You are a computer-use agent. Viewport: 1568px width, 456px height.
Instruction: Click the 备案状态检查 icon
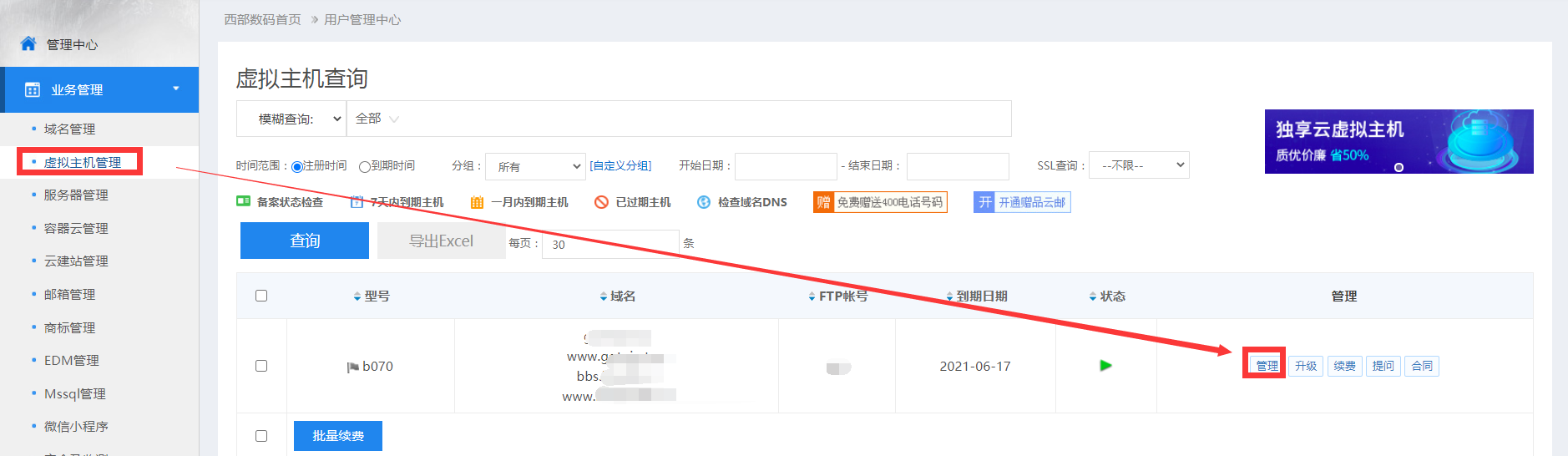pyautogui.click(x=244, y=202)
